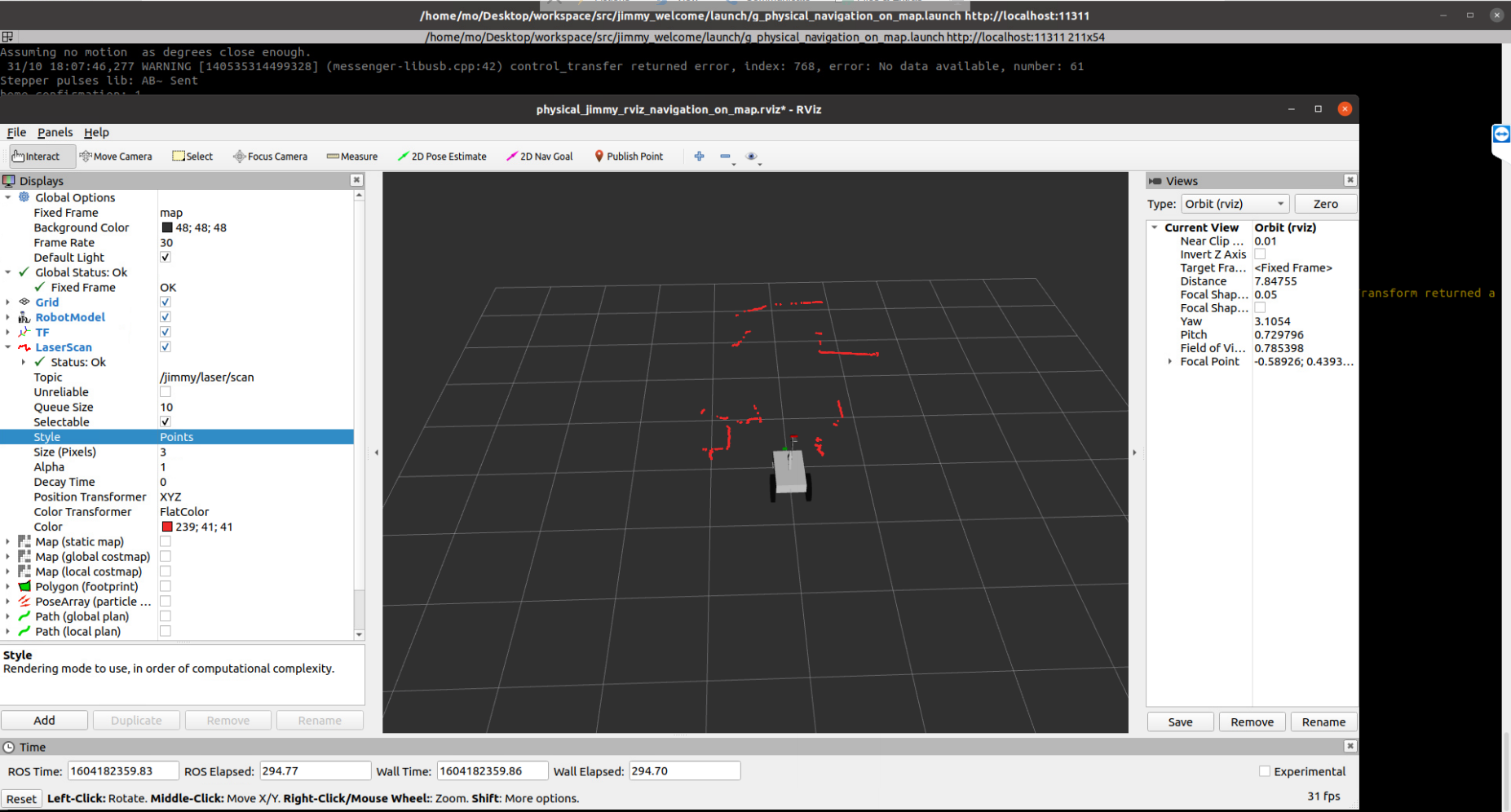Click the Grid display icon
Image resolution: width=1511 pixels, height=812 pixels.
point(24,302)
